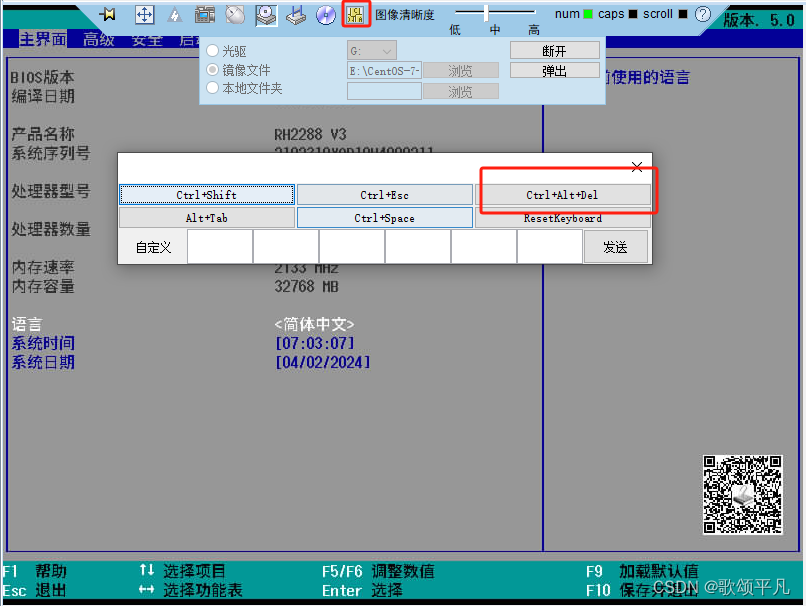Select the 光驱 radio option
This screenshot has height=606, width=806.
pos(213,50)
